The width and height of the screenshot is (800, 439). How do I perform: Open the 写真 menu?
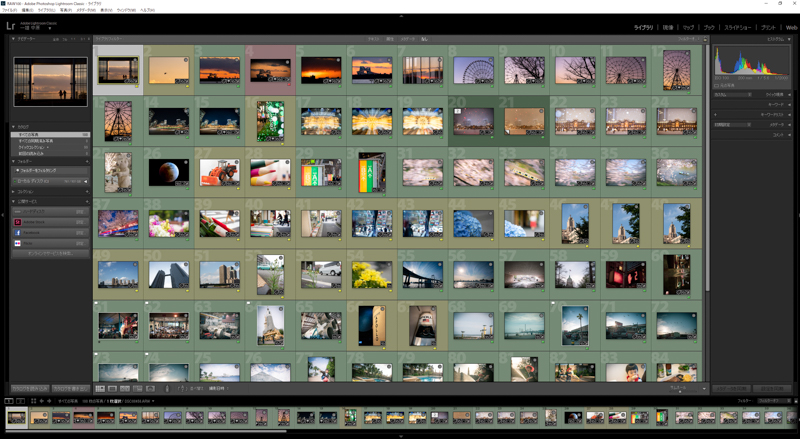tap(66, 10)
